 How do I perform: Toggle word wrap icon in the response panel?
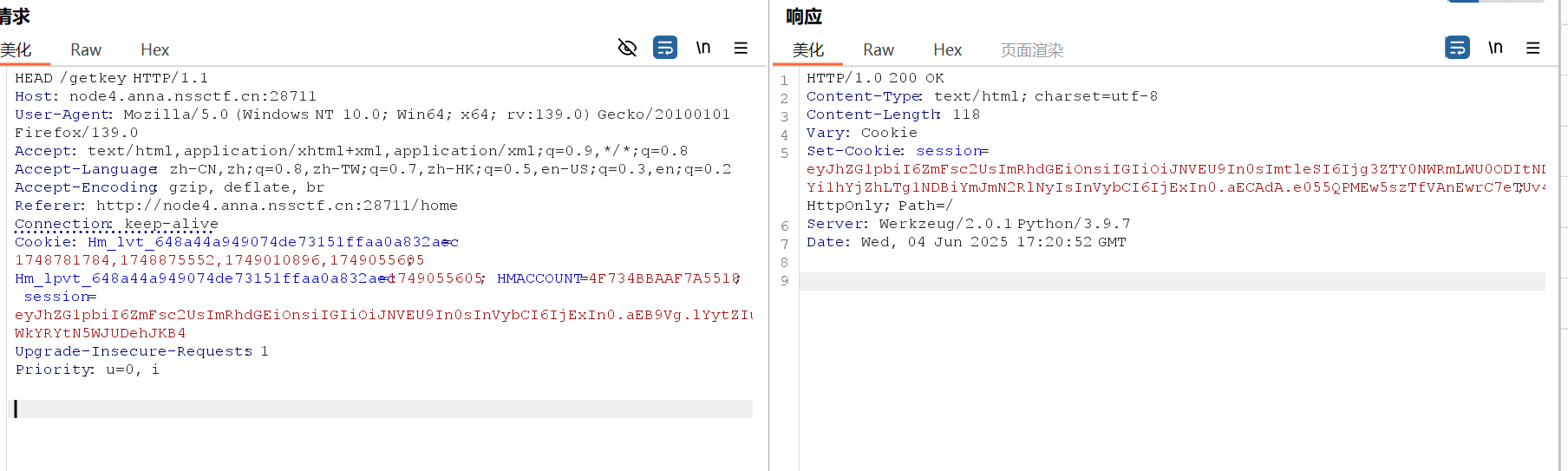click(1457, 48)
